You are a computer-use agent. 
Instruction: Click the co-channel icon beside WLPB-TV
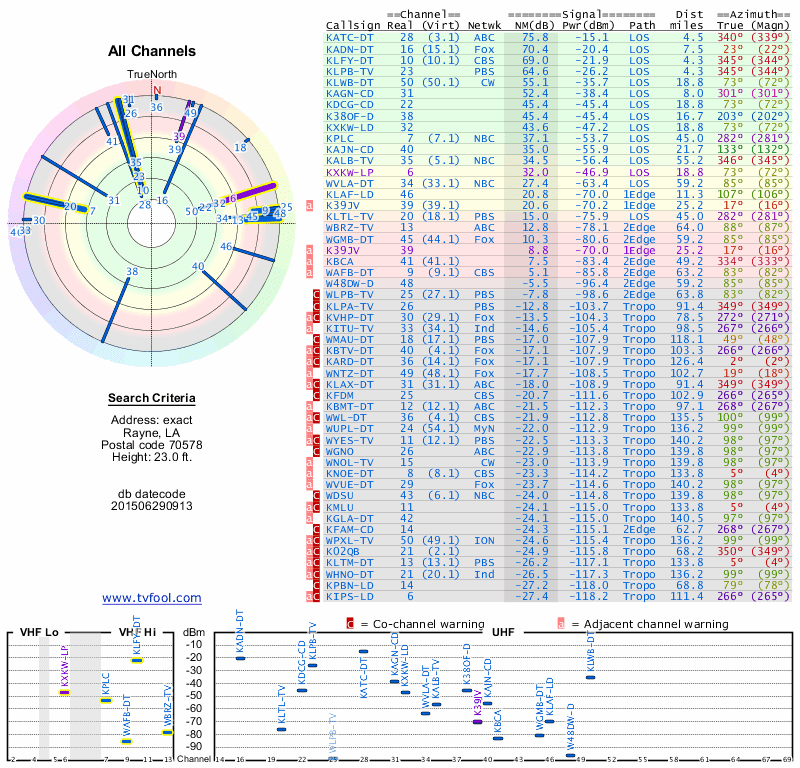pos(316,294)
